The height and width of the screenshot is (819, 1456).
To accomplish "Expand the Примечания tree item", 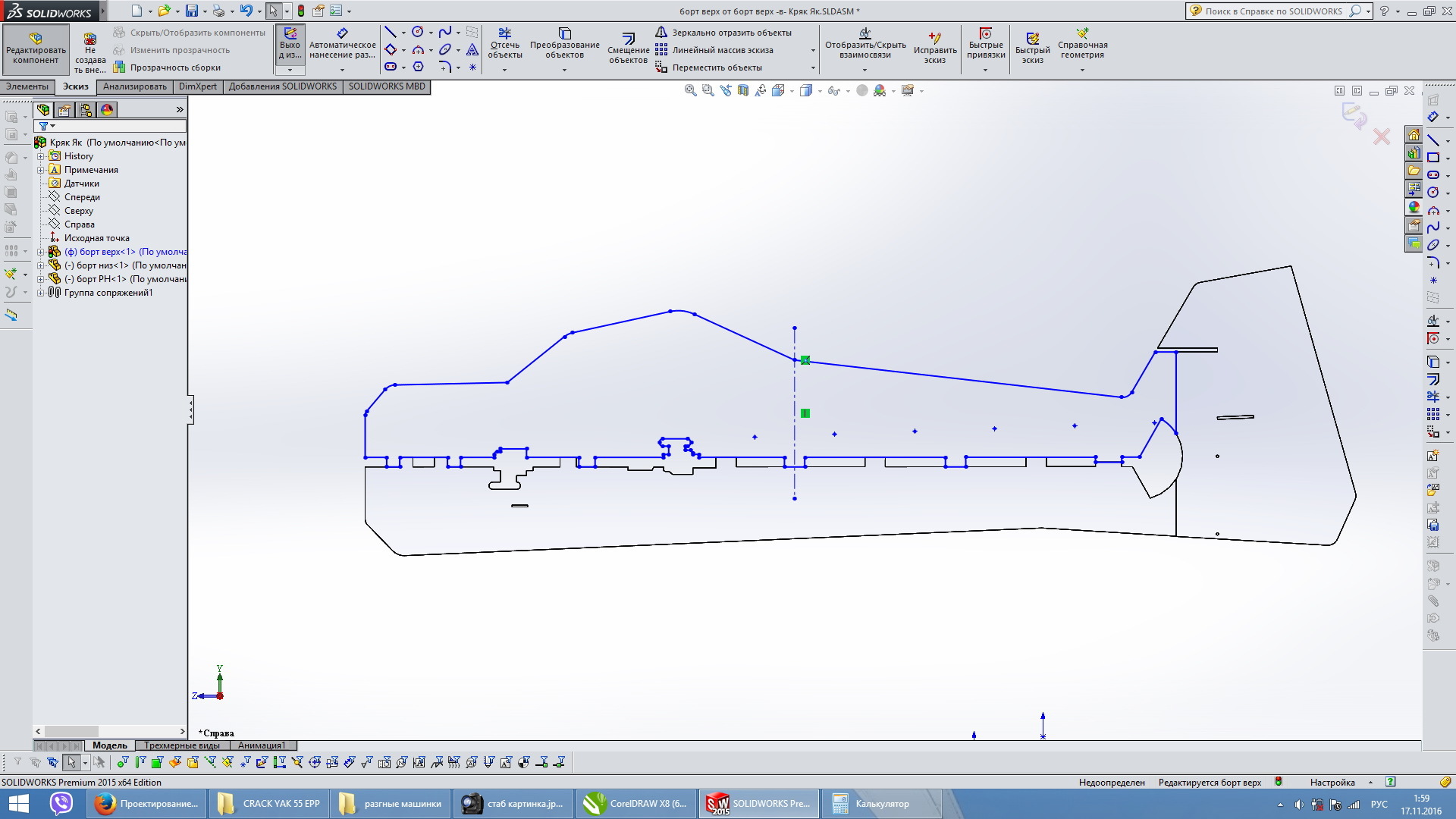I will [41, 169].
